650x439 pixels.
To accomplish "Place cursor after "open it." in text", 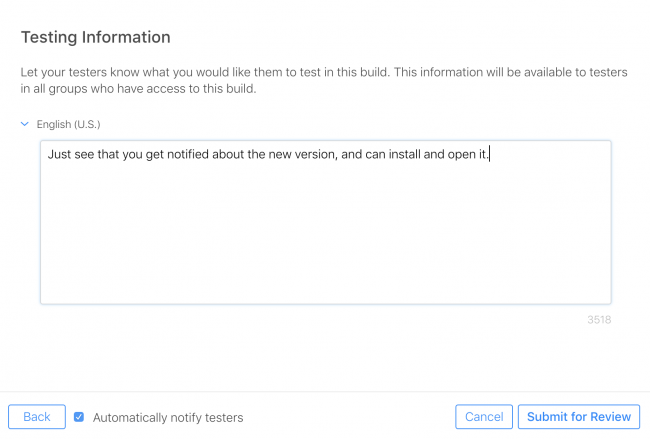I will pos(490,155).
